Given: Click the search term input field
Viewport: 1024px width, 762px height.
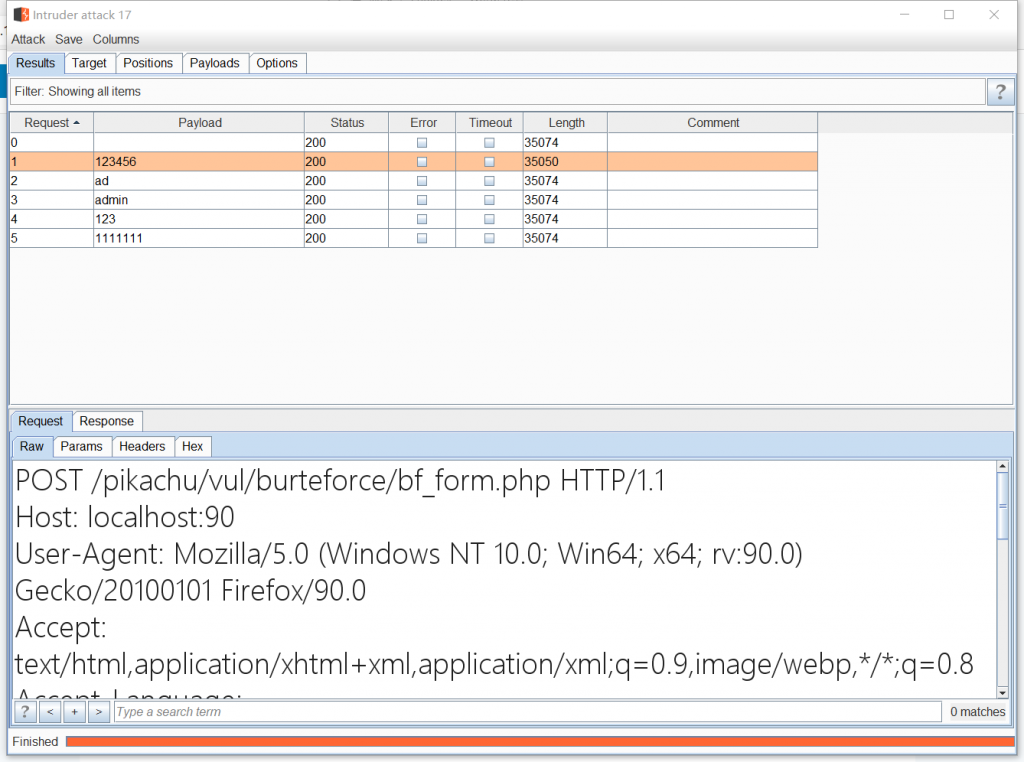Looking at the screenshot, I should [527, 712].
